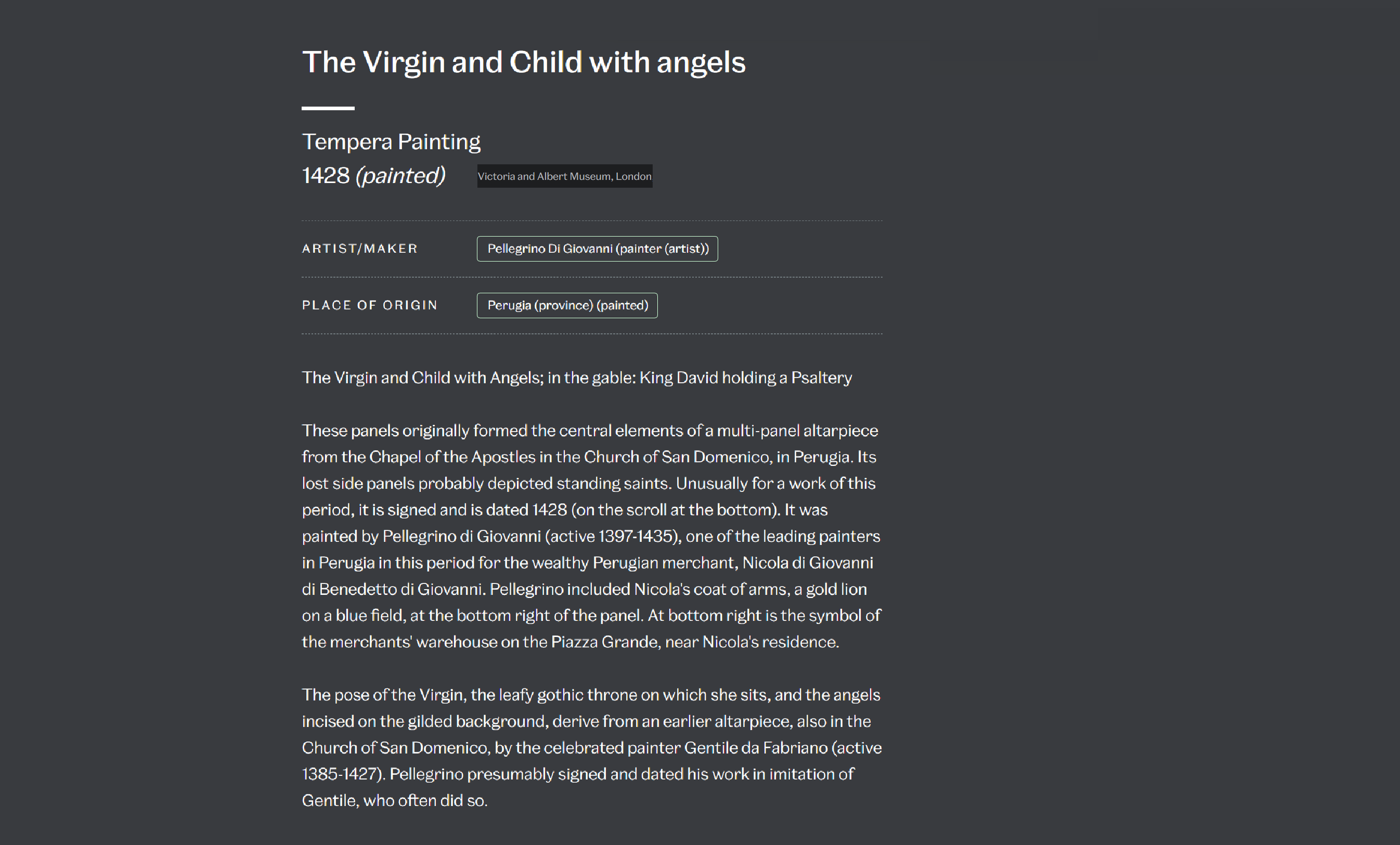Open the Perugia (province) place tag
The width and height of the screenshot is (1400, 845).
(x=567, y=305)
